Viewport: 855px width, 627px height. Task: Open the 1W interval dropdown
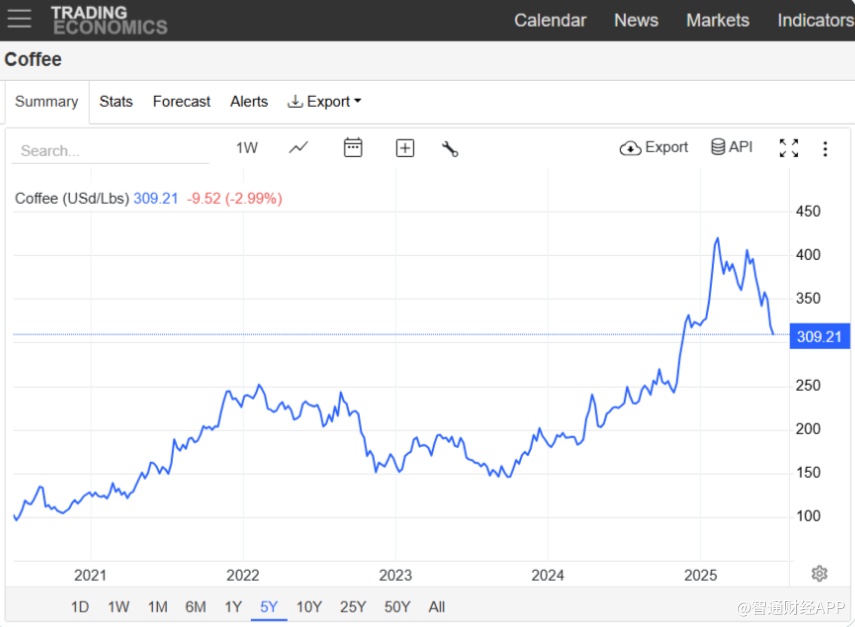coord(247,148)
